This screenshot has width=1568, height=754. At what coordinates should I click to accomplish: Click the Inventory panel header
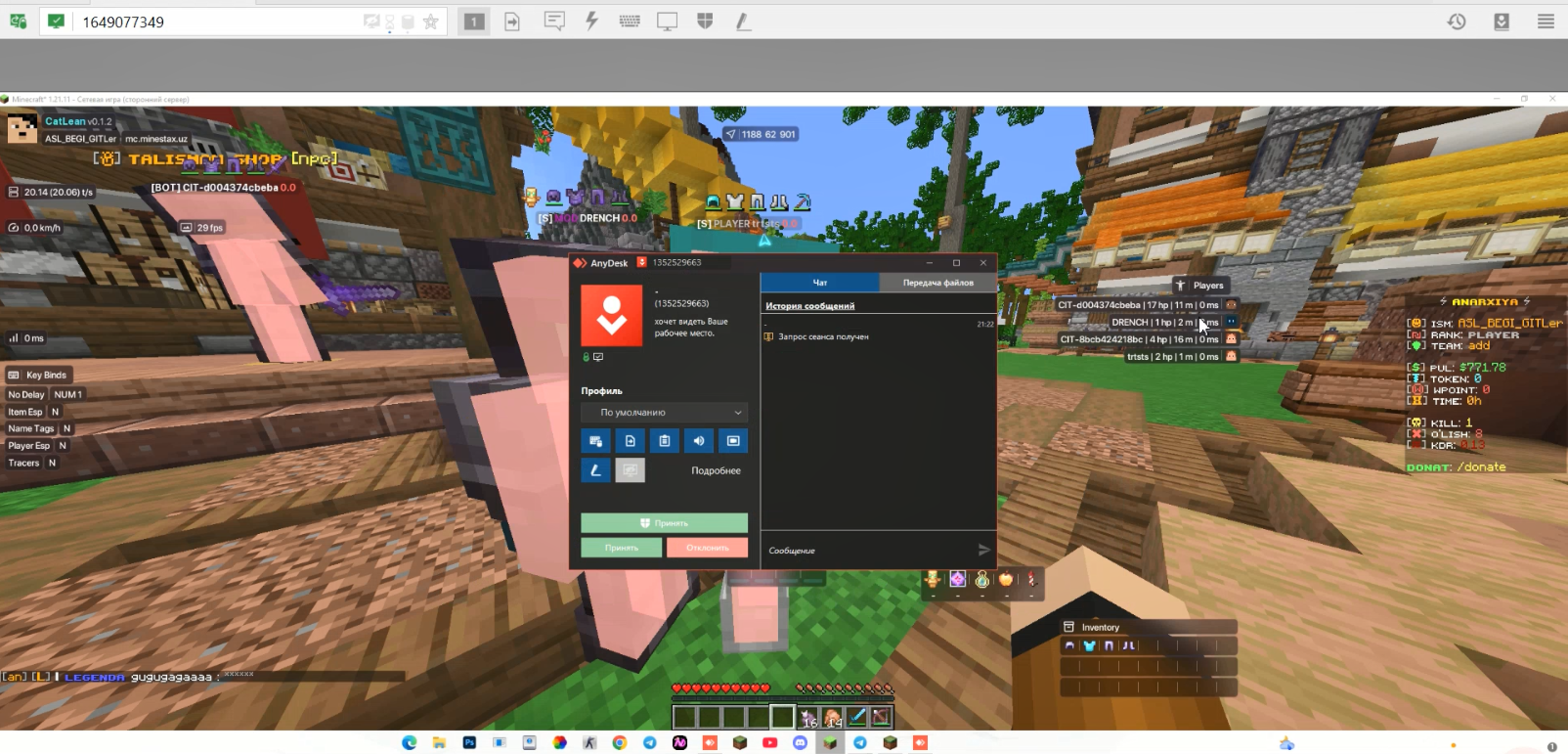point(1149,627)
